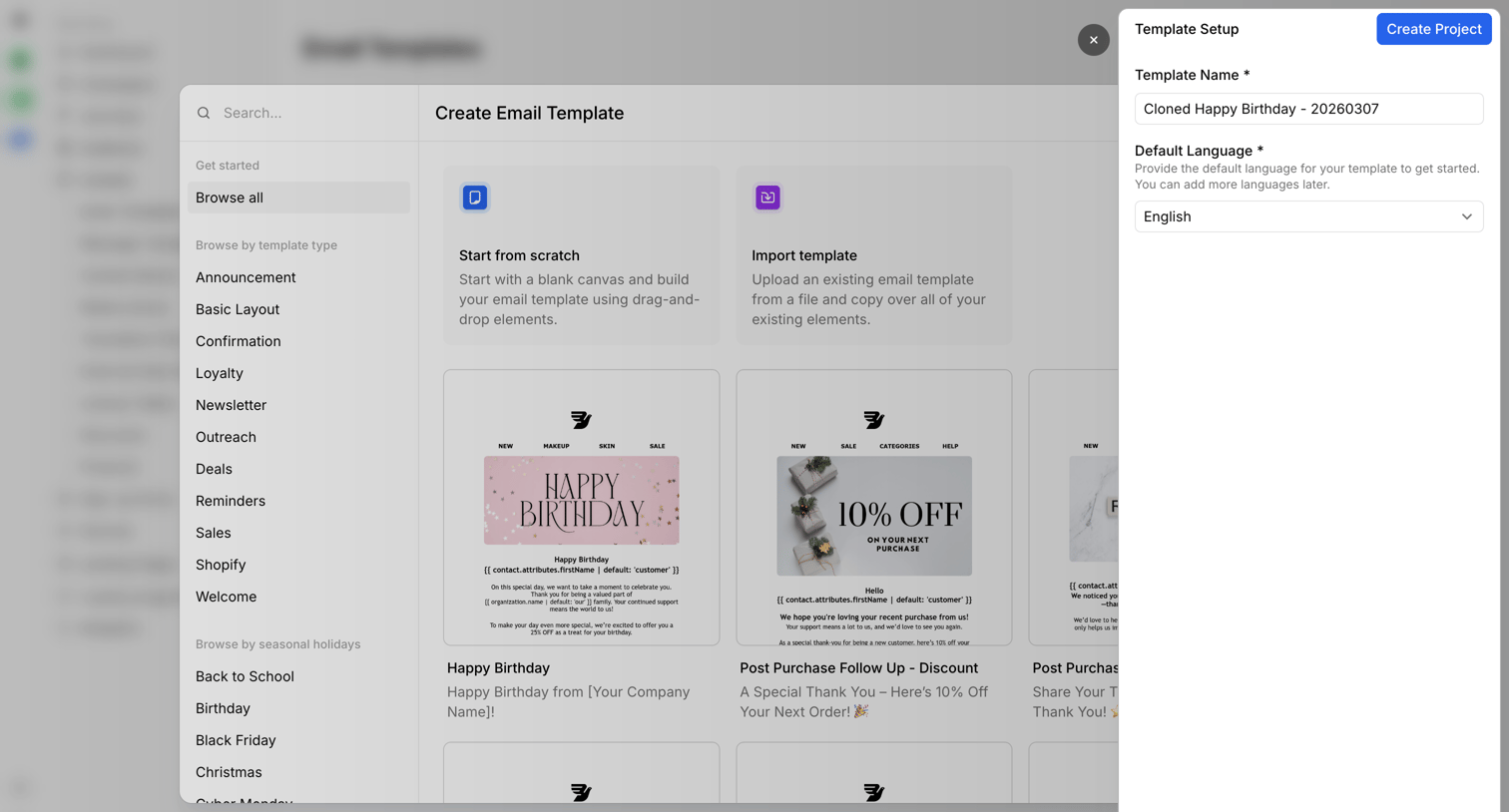The height and width of the screenshot is (812, 1509).
Task: Open the Happy Birthday template thumbnail
Action: (x=581, y=508)
